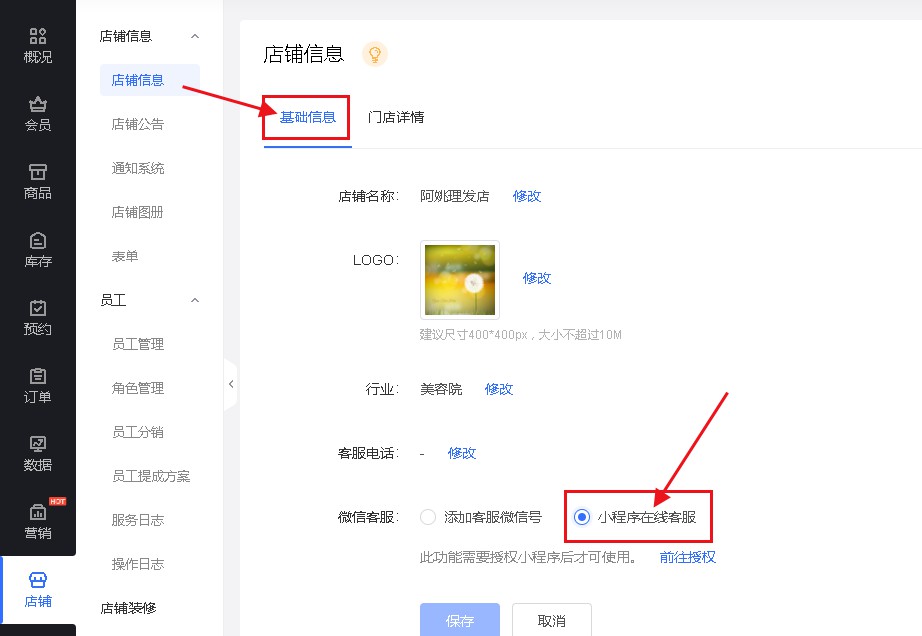
Task: Open 员工提成方案 in the side menu
Action: click(151, 476)
